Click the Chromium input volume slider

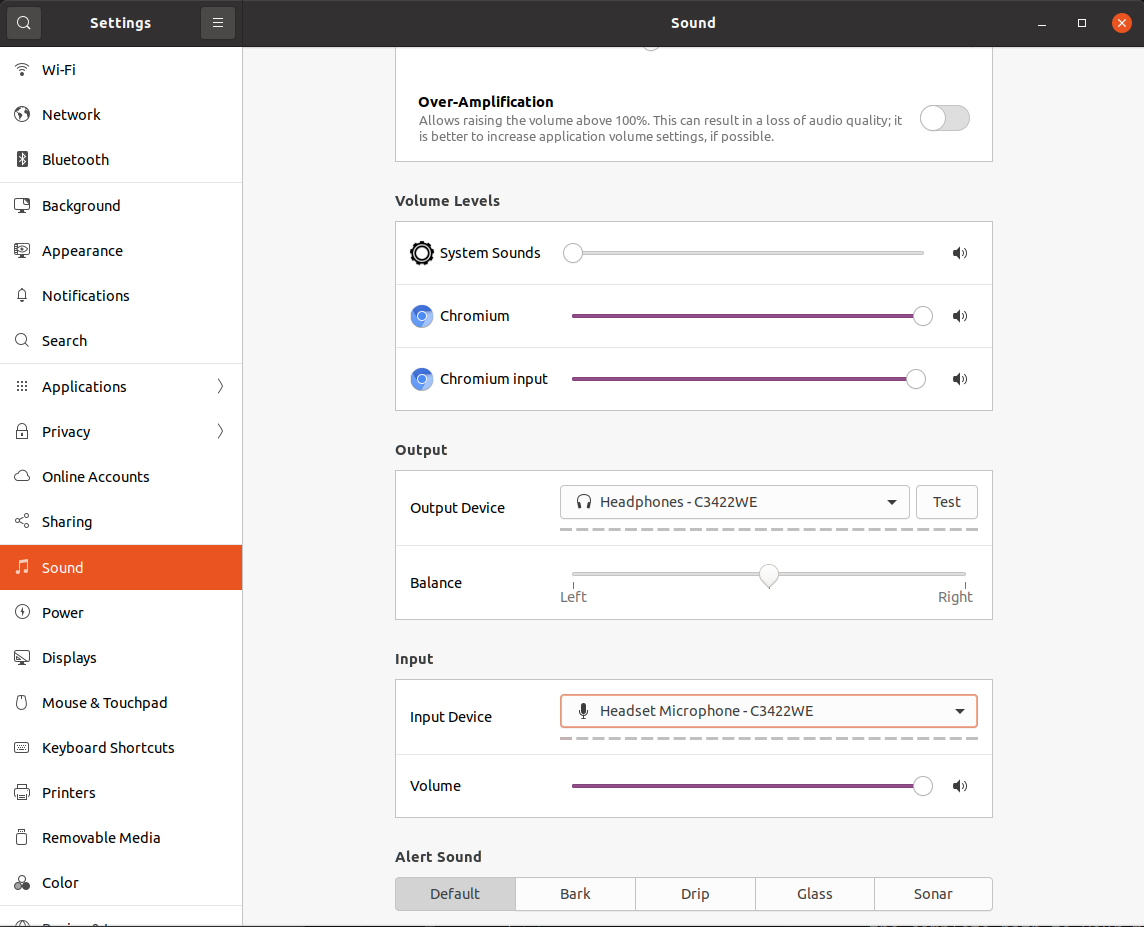click(748, 379)
